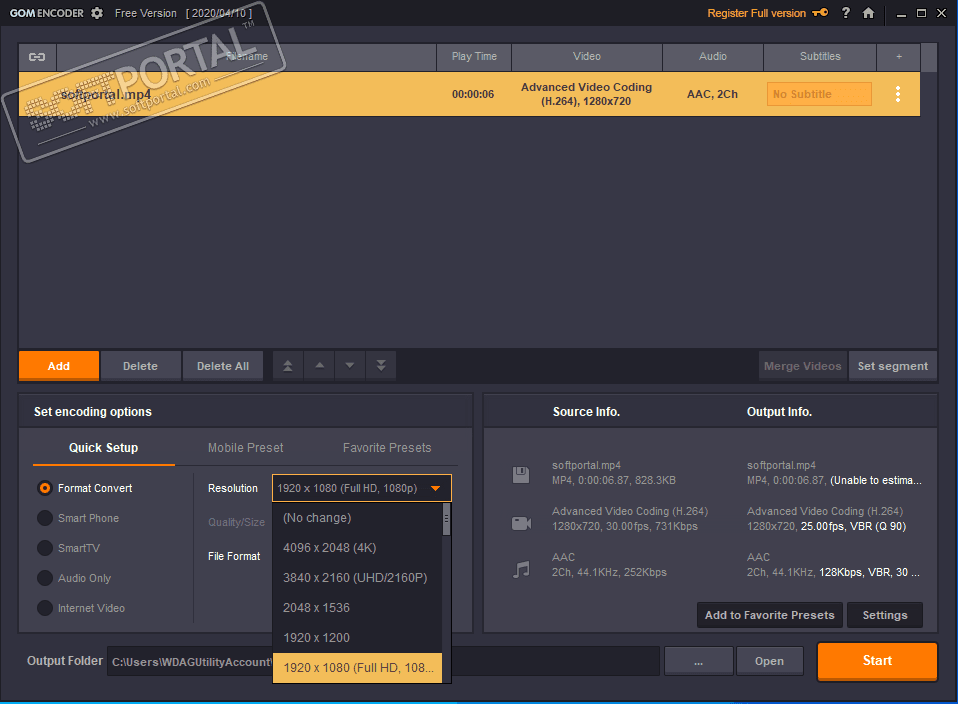Click the key icon beside Register Full version
Image resolution: width=958 pixels, height=704 pixels.
(x=821, y=13)
